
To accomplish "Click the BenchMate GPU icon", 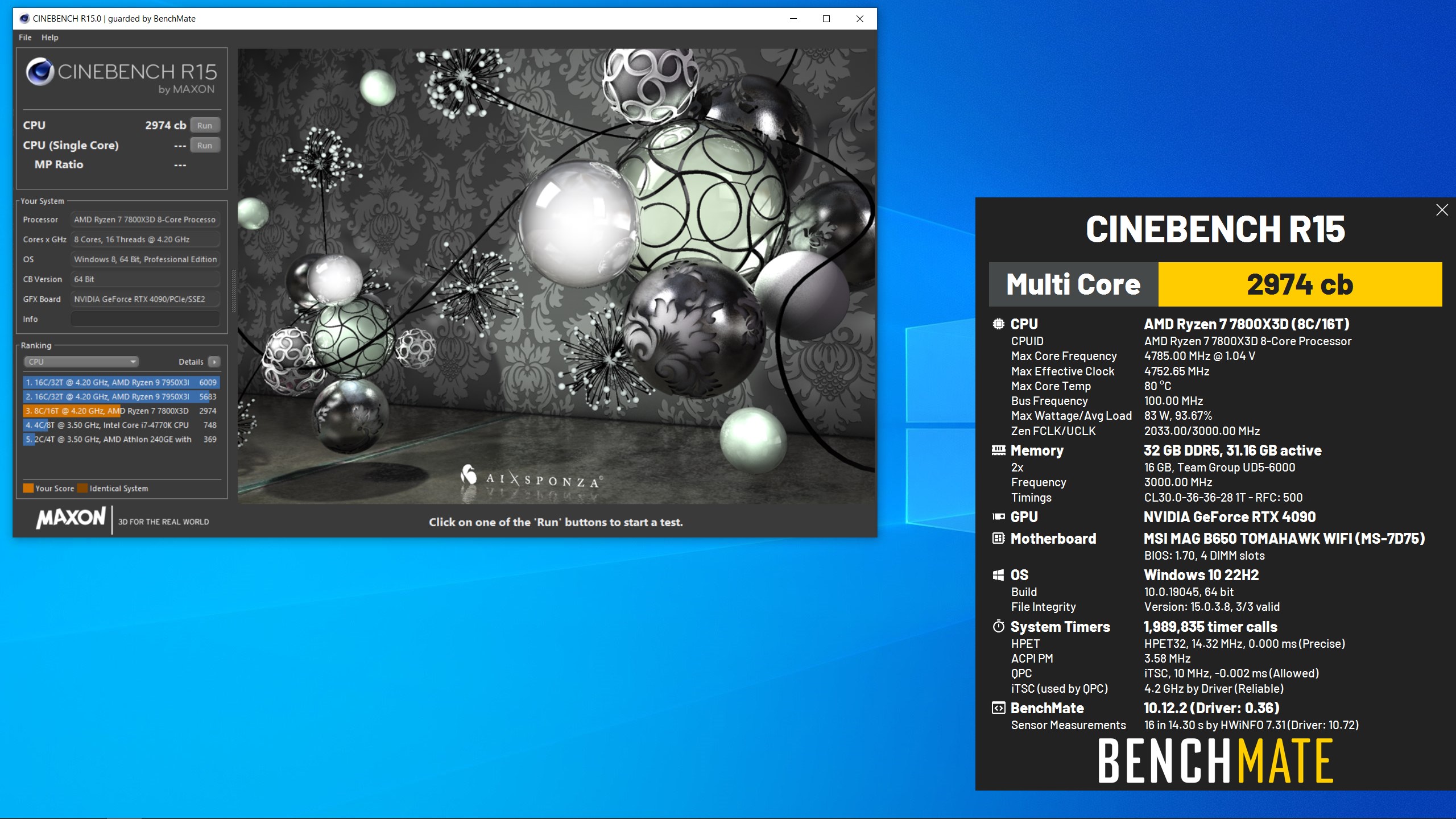I will (x=998, y=517).
